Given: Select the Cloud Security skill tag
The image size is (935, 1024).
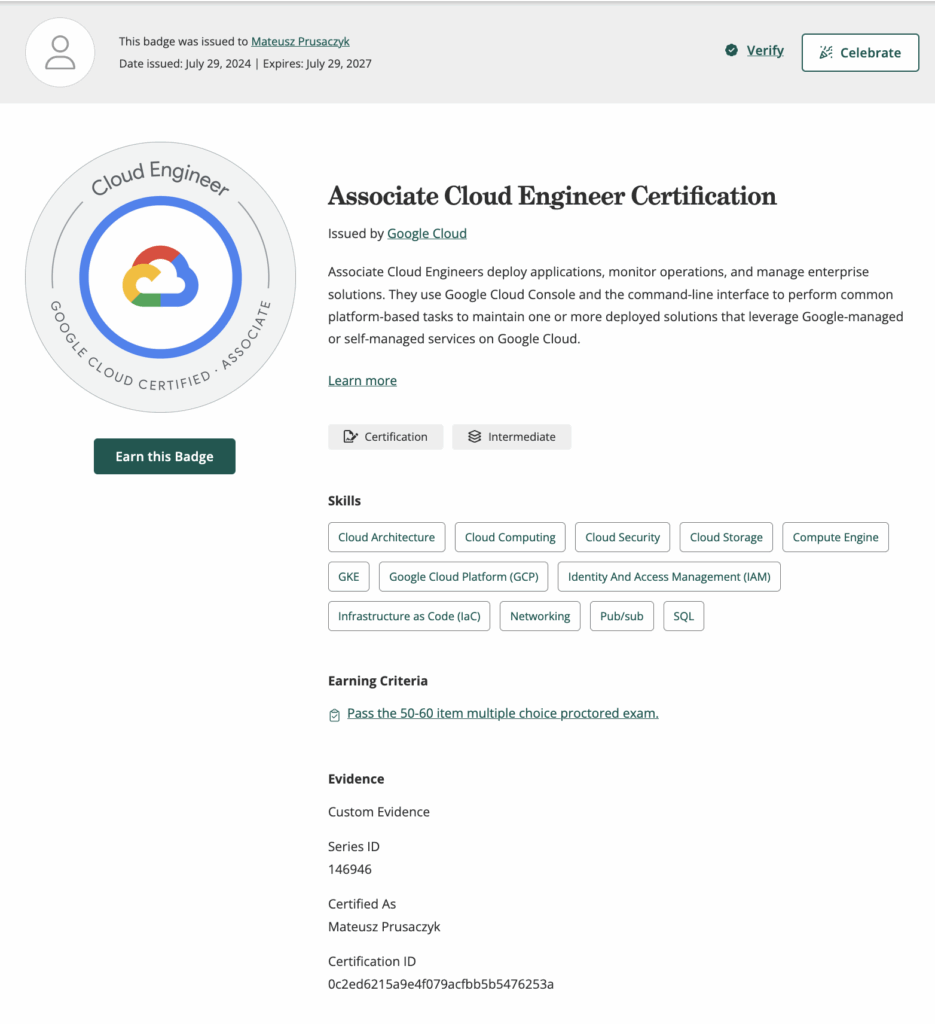Looking at the screenshot, I should pyautogui.click(x=622, y=537).
